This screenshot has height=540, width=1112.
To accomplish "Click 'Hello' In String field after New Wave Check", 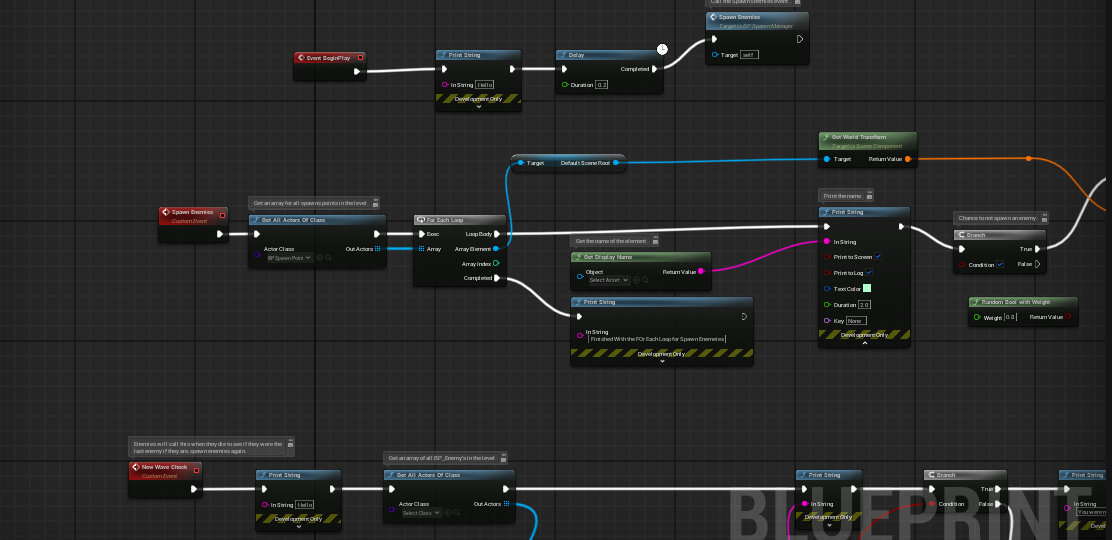I will coord(305,505).
